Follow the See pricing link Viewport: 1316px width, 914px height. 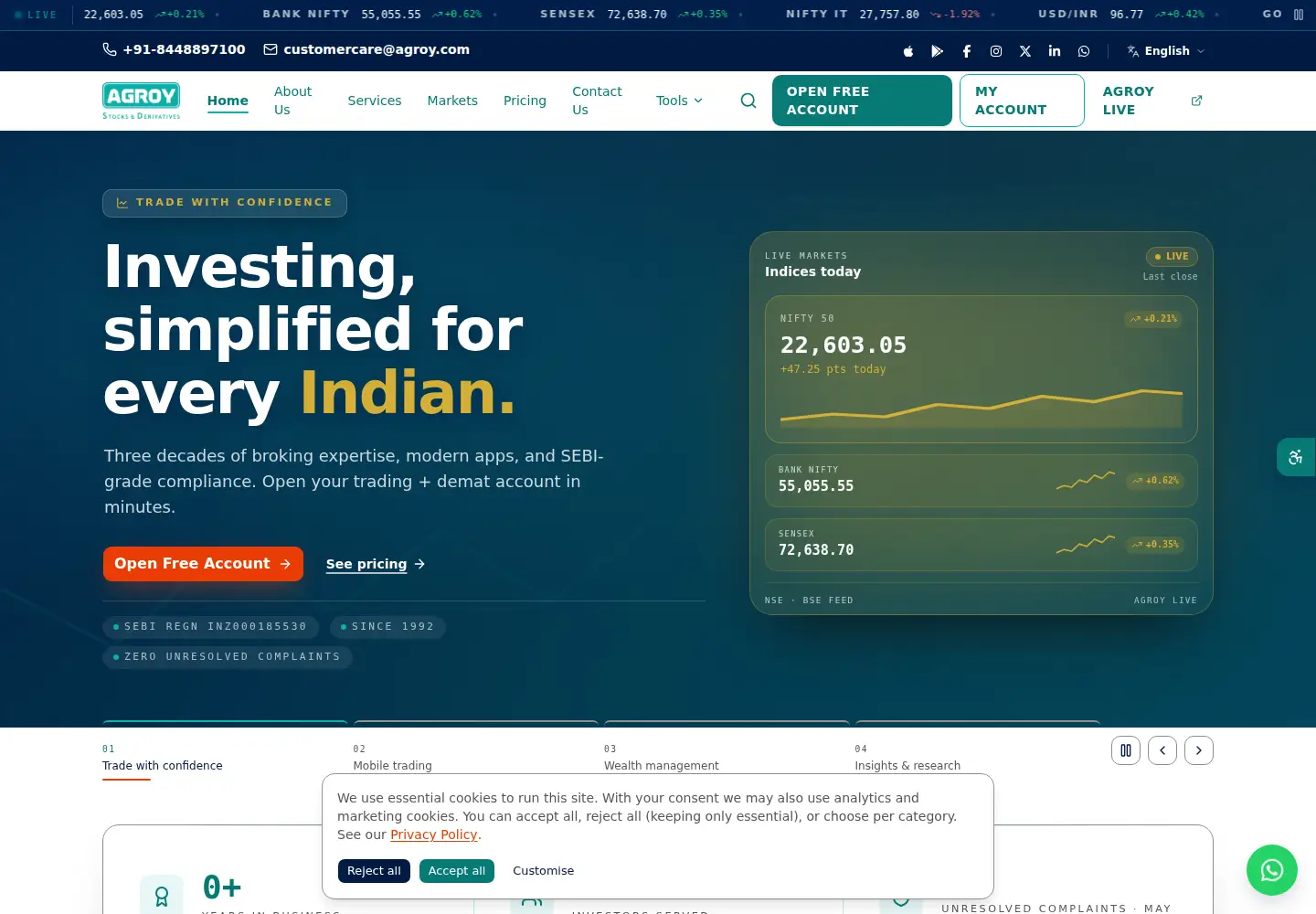376,564
